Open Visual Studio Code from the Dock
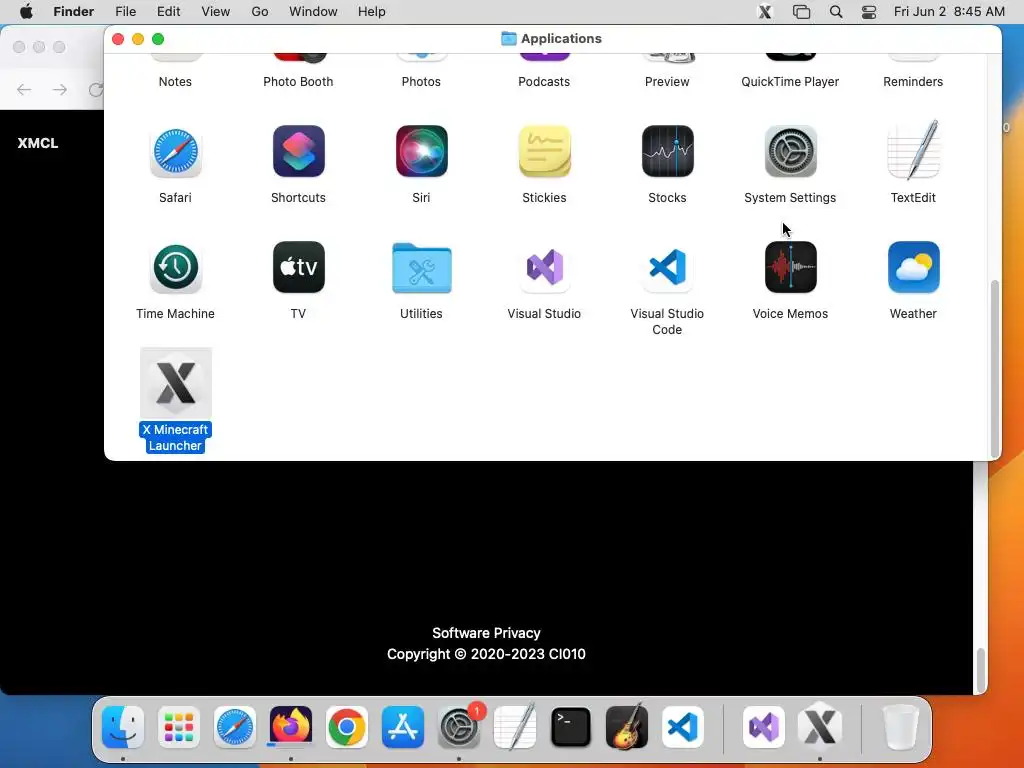 pos(683,727)
